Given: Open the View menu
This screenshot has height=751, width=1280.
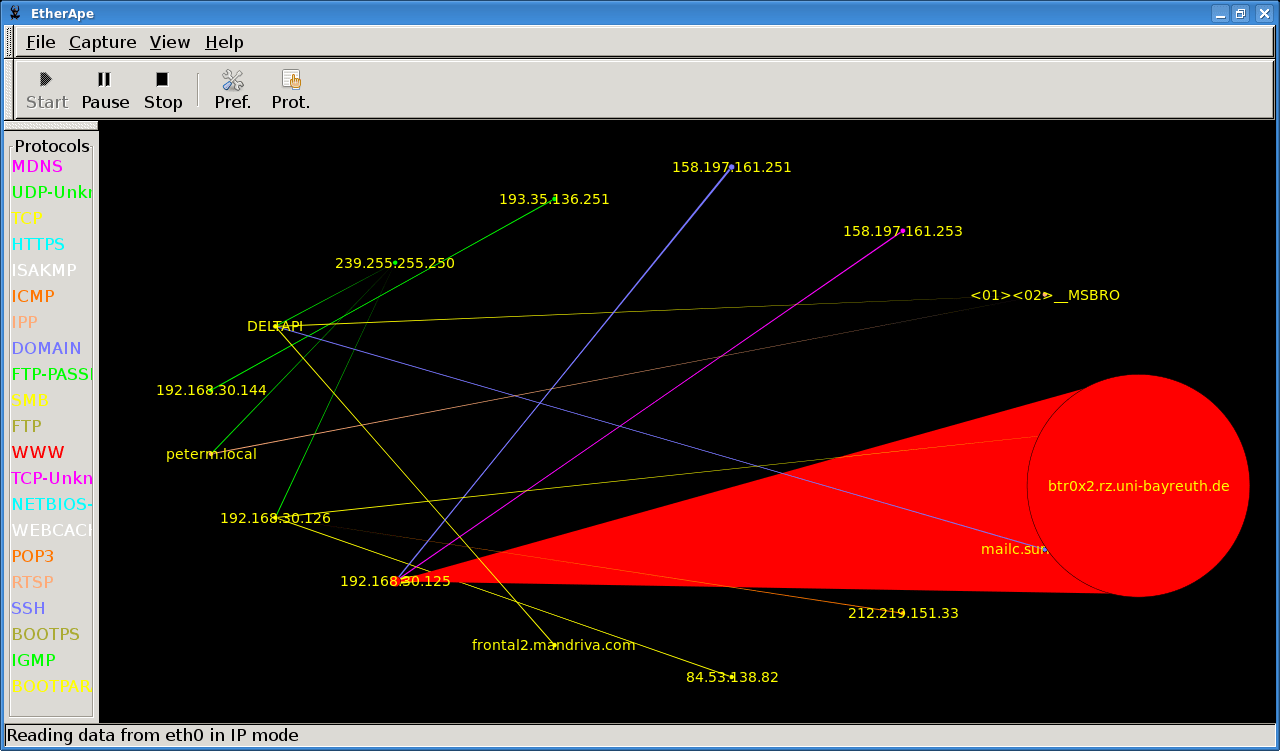Looking at the screenshot, I should pyautogui.click(x=169, y=42).
